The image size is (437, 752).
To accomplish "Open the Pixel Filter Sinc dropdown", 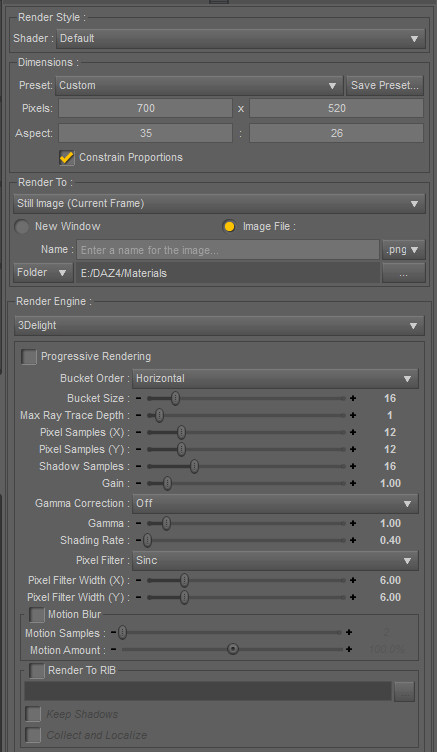I will pos(275,560).
